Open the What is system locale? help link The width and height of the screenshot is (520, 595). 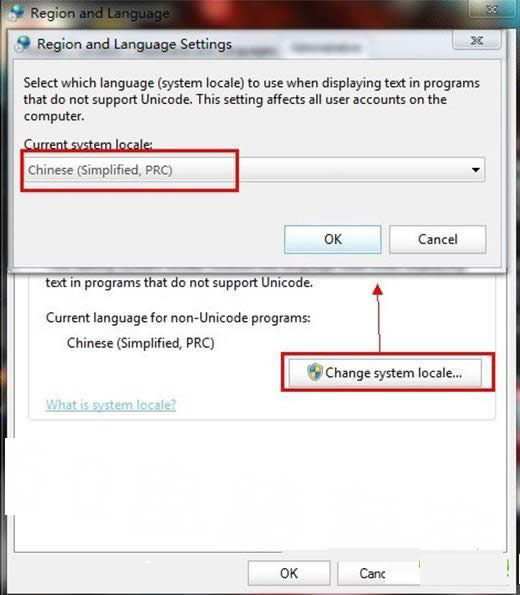(111, 405)
